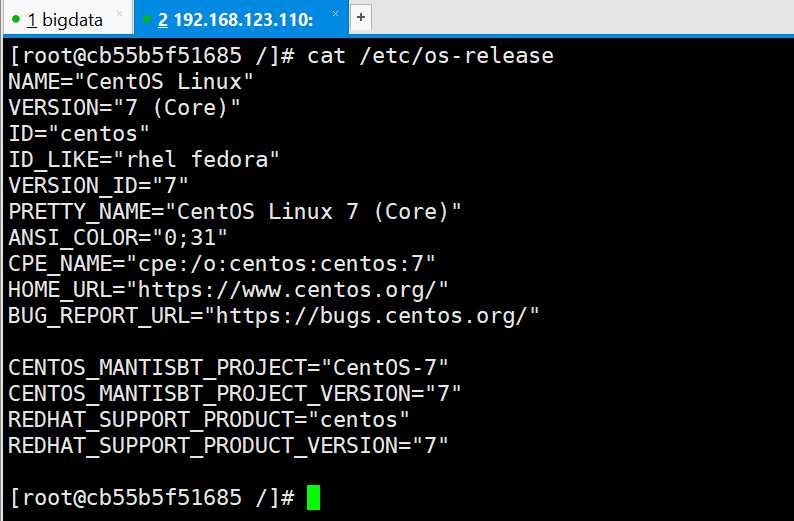Click the REDHAT_SUPPORT_PRODUCT="centos" line
This screenshot has height=521, width=794.
tap(209, 420)
